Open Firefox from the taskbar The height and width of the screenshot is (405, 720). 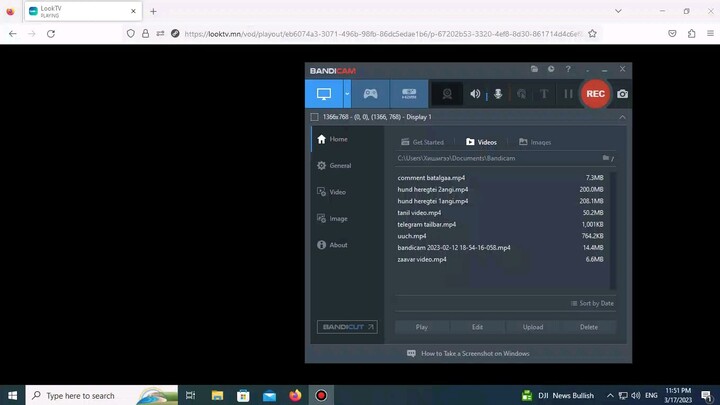tap(295, 395)
